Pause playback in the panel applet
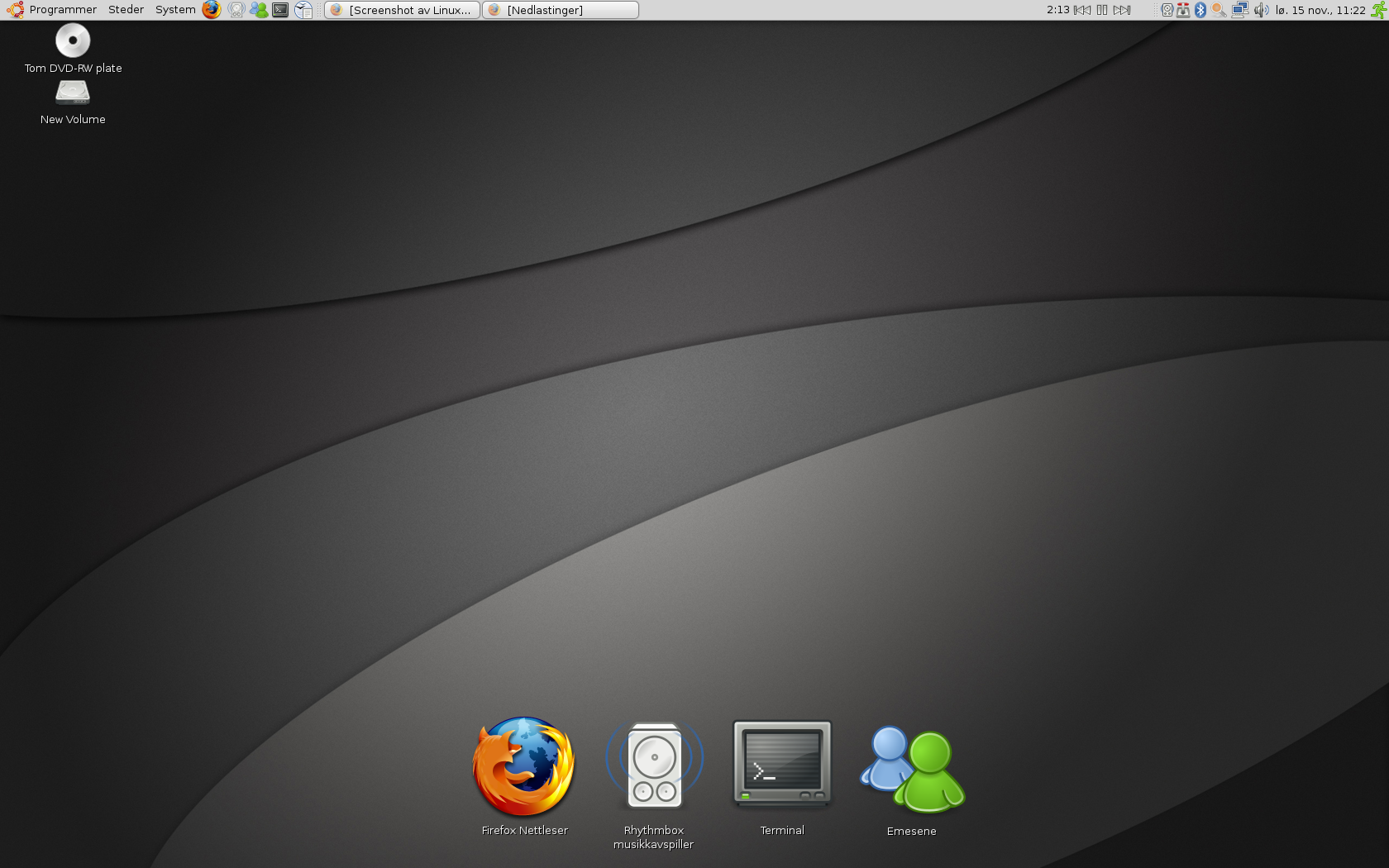The width and height of the screenshot is (1389, 868). (x=1102, y=10)
